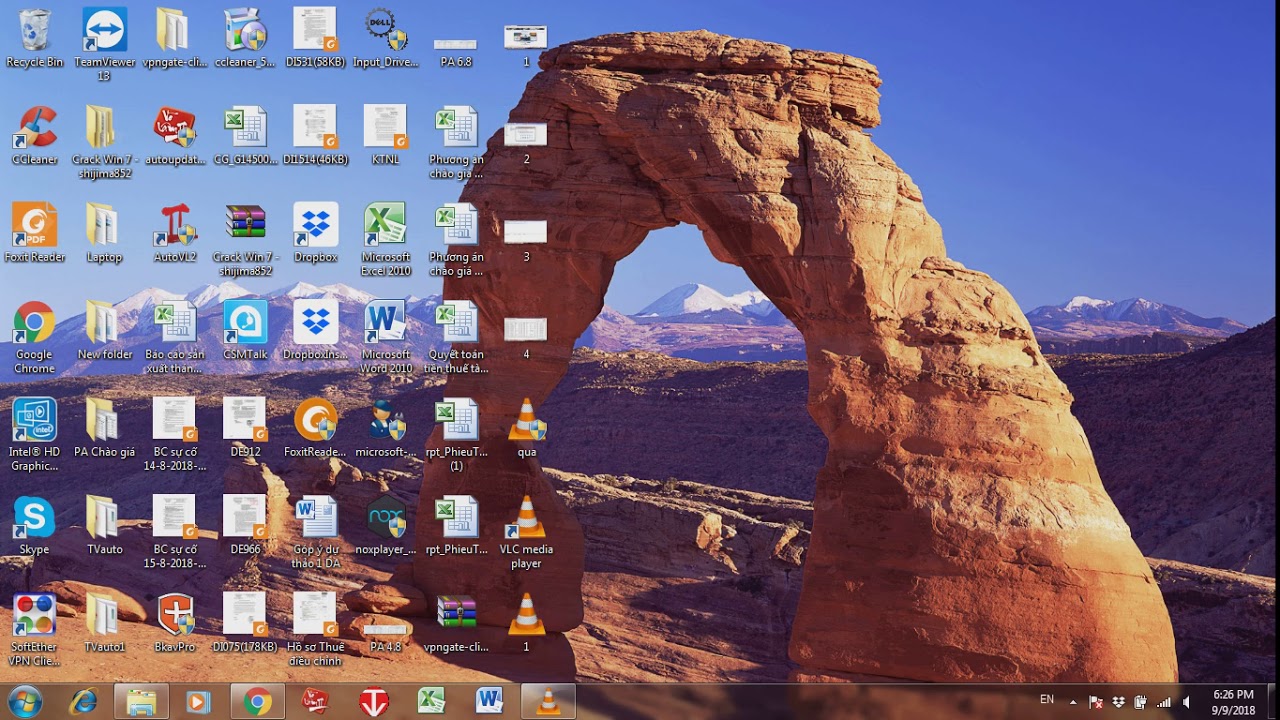
Task: Select the image thumbnail named 2
Action: (526, 143)
